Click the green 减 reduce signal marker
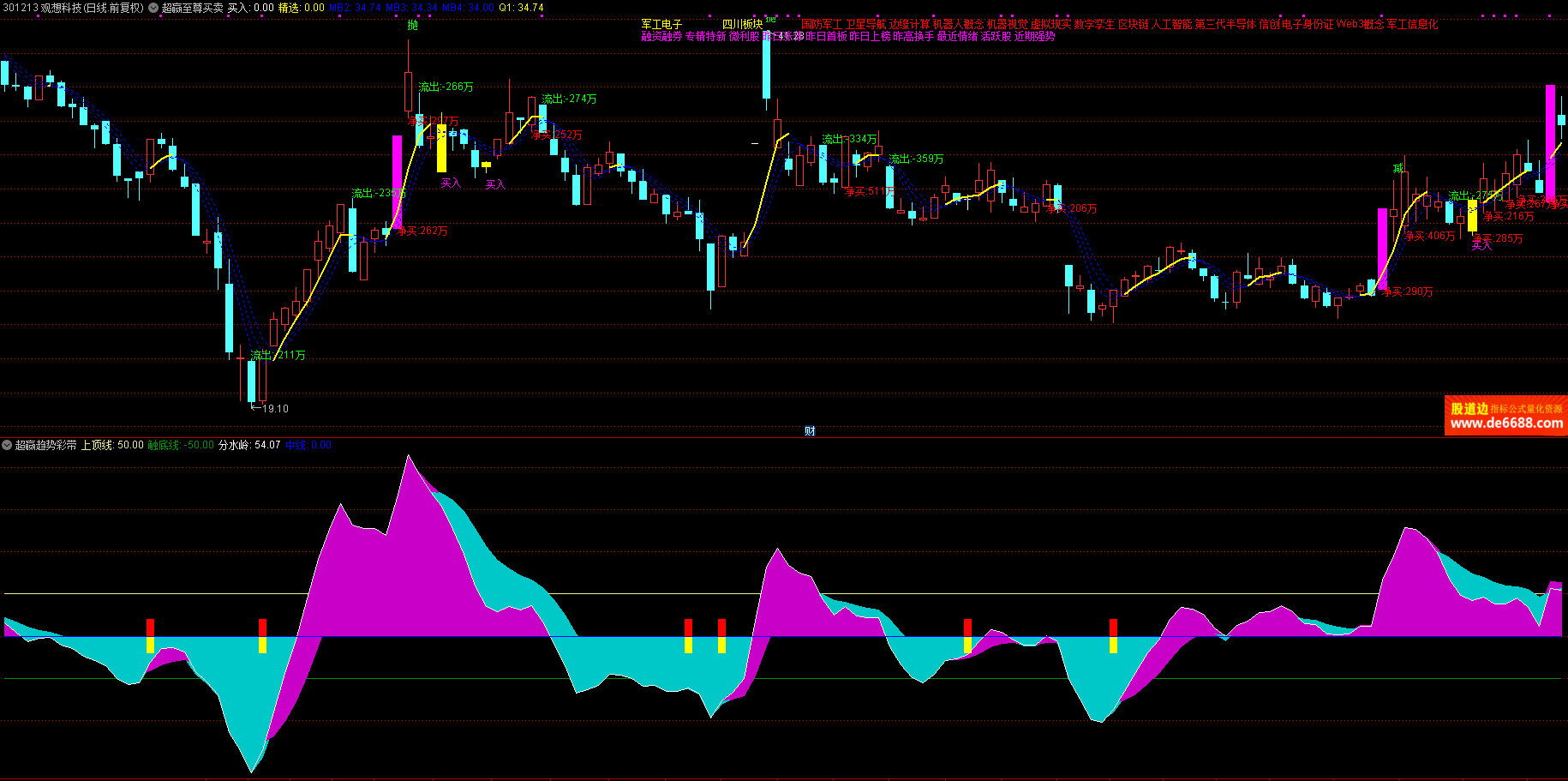The image size is (1568, 781). tap(1397, 168)
